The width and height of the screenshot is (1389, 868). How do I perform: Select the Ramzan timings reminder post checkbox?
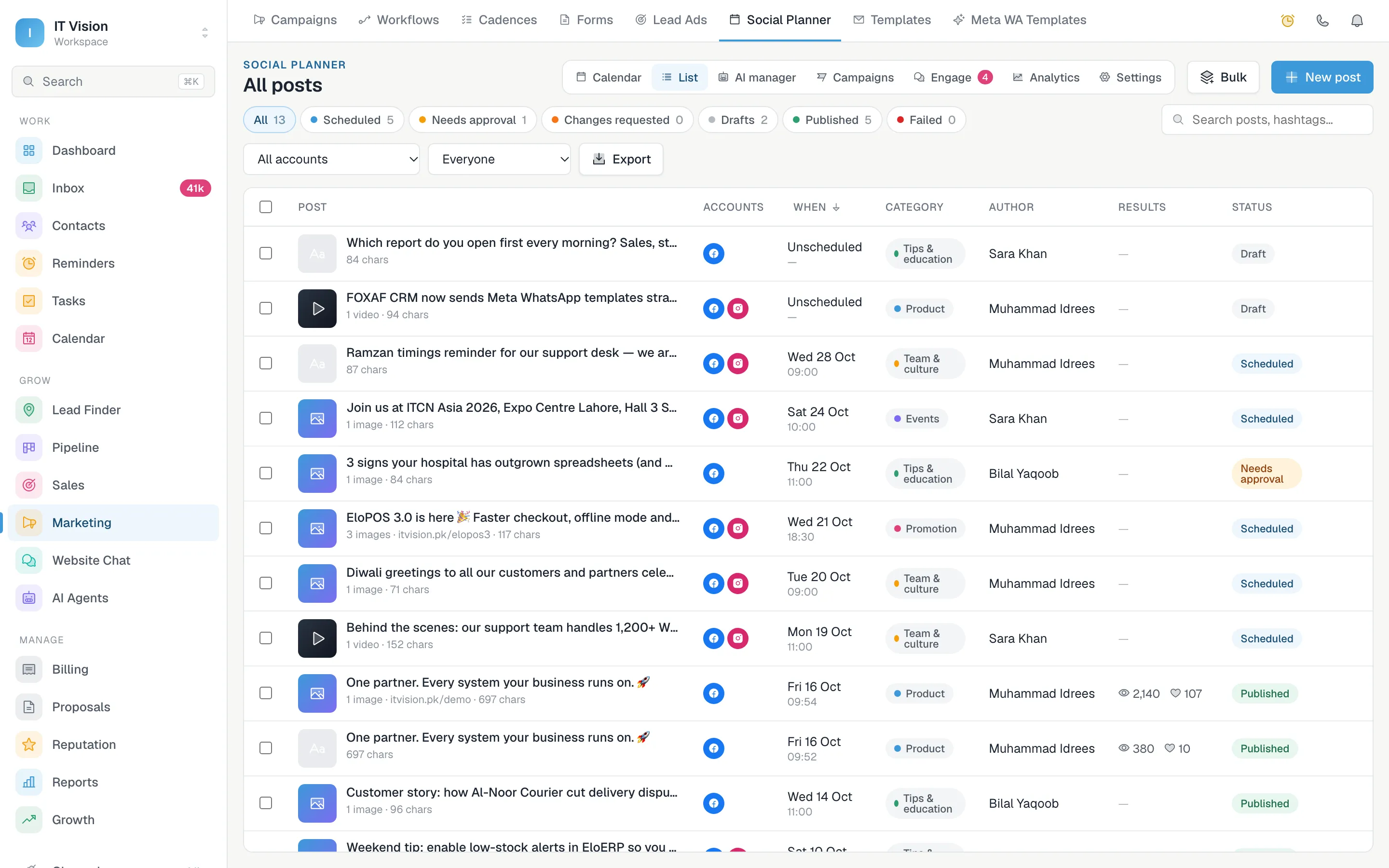tap(266, 364)
